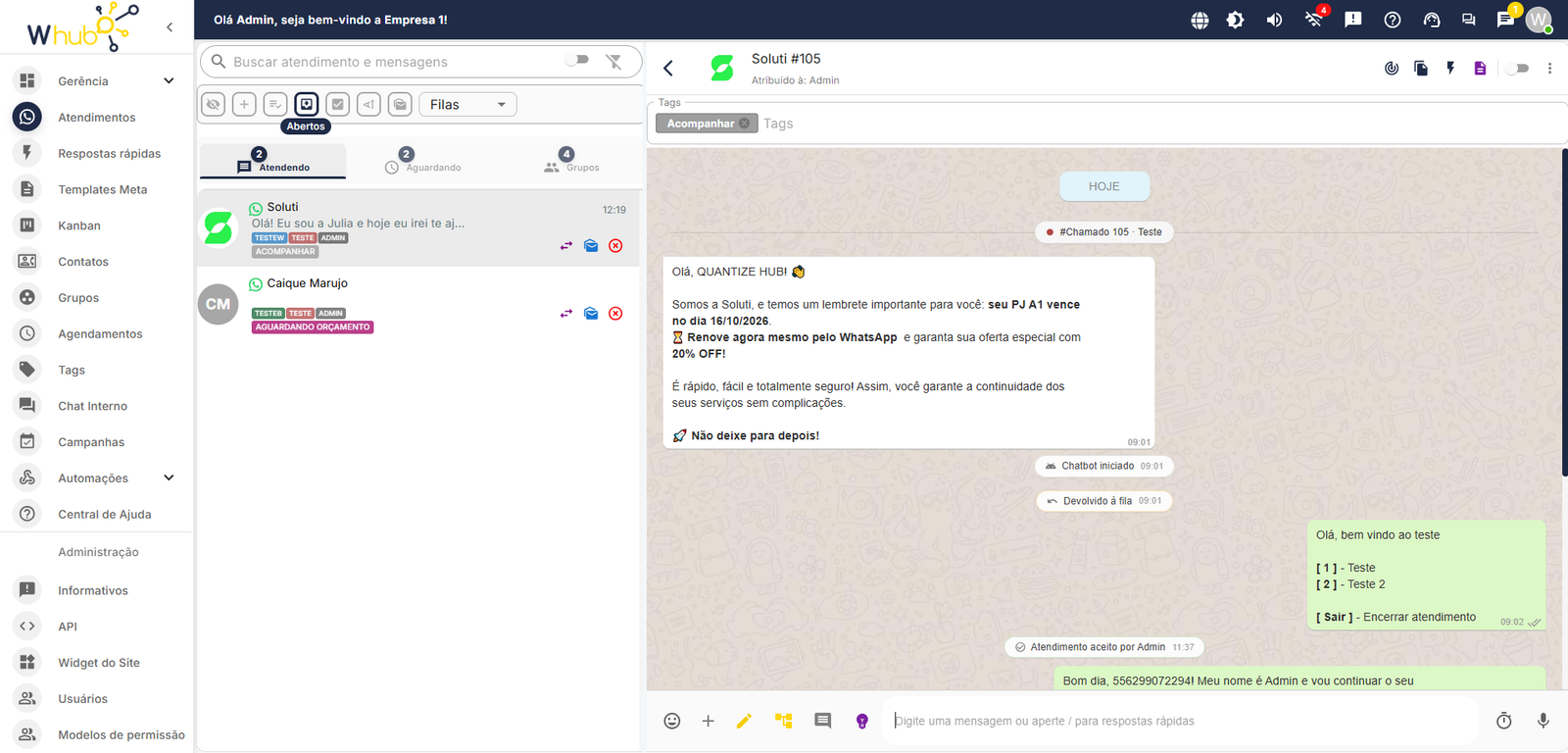The image size is (1568, 753).
Task: Click the purple document icon in header
Action: pyautogui.click(x=1480, y=69)
